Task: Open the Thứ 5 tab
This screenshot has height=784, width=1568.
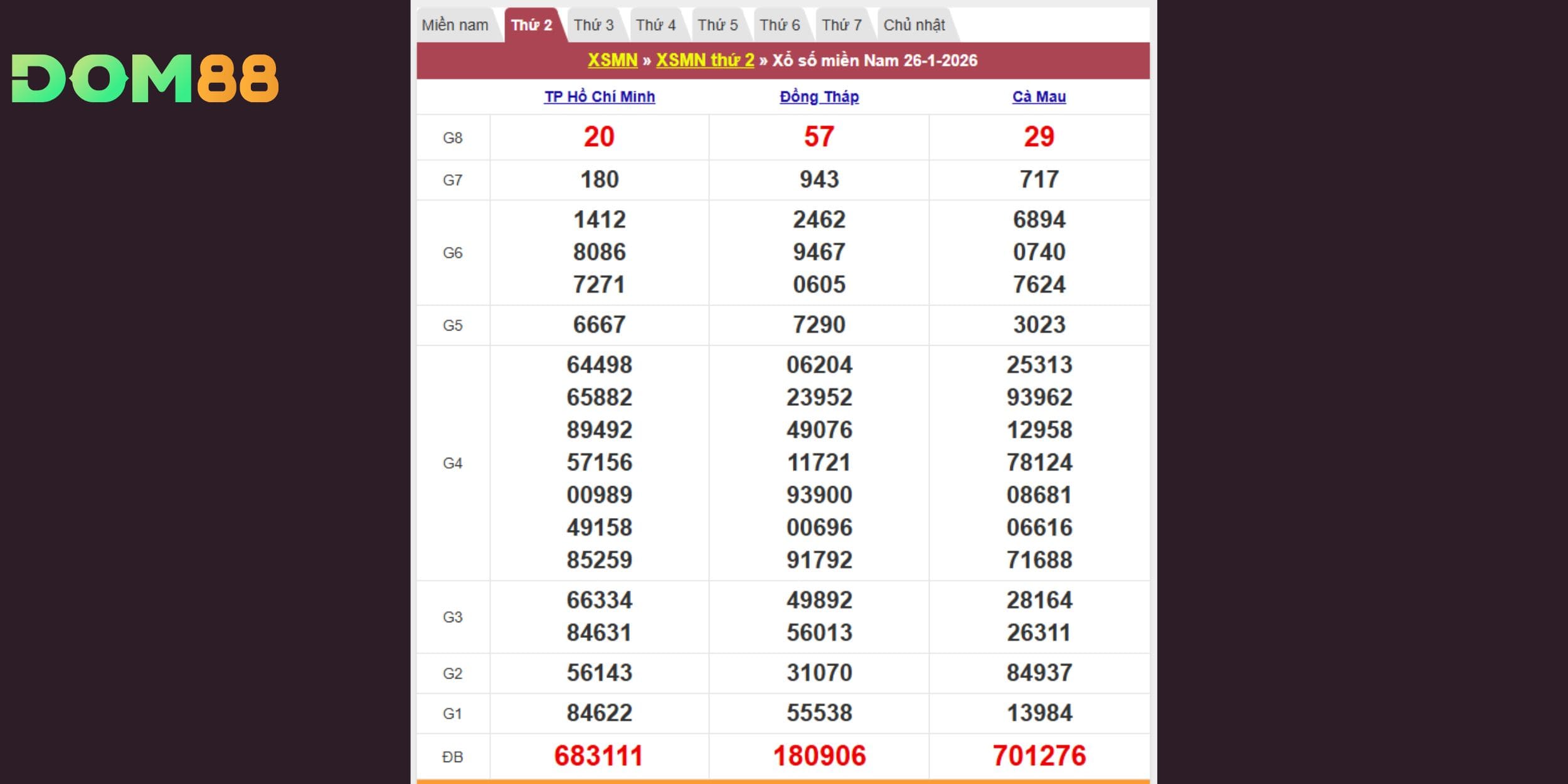Action: pyautogui.click(x=718, y=25)
